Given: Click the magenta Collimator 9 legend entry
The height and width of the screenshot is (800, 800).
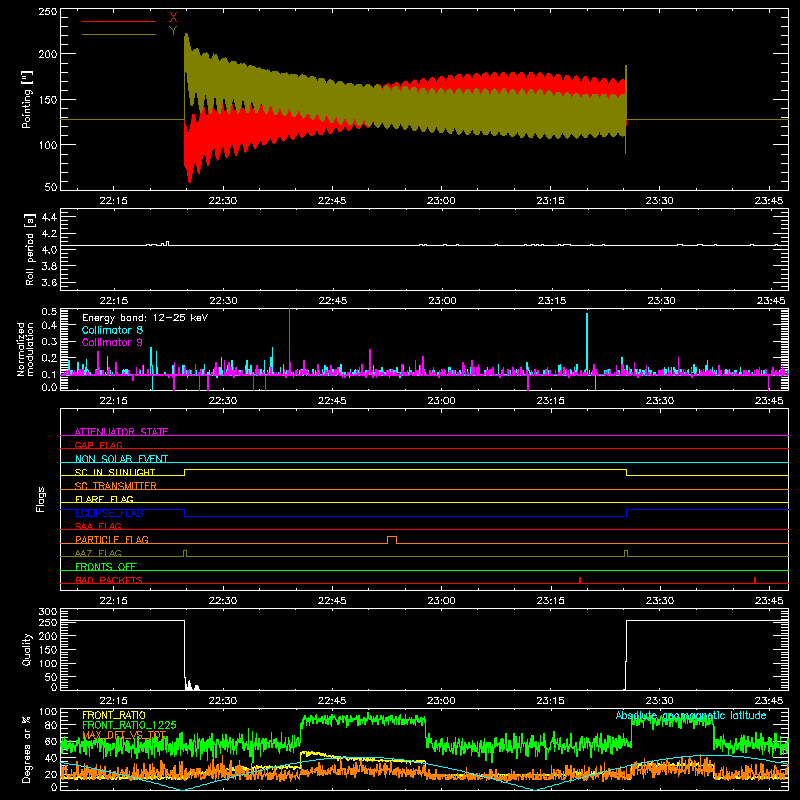Looking at the screenshot, I should tap(112, 342).
